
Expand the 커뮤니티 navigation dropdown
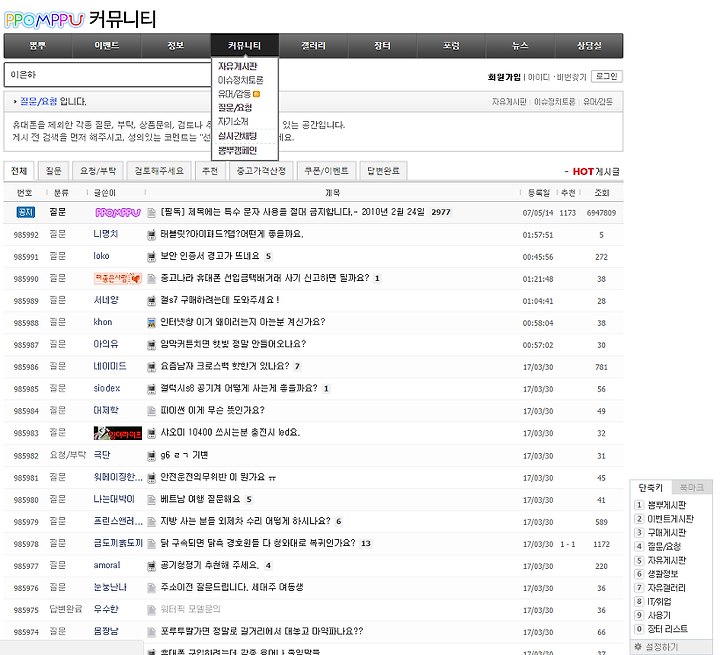(245, 45)
